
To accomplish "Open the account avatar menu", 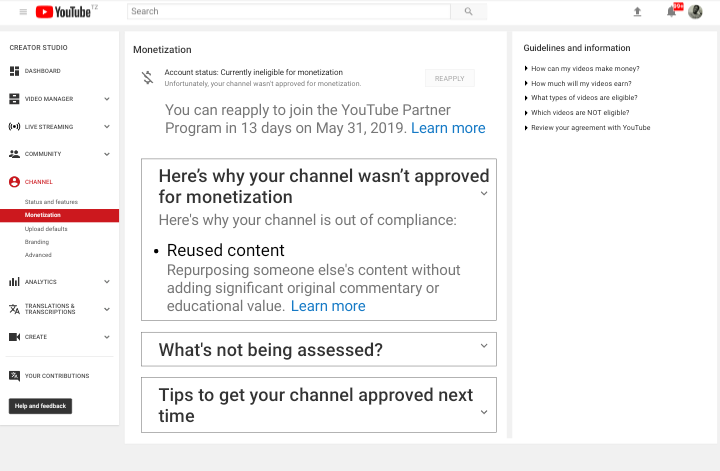I will pos(695,11).
